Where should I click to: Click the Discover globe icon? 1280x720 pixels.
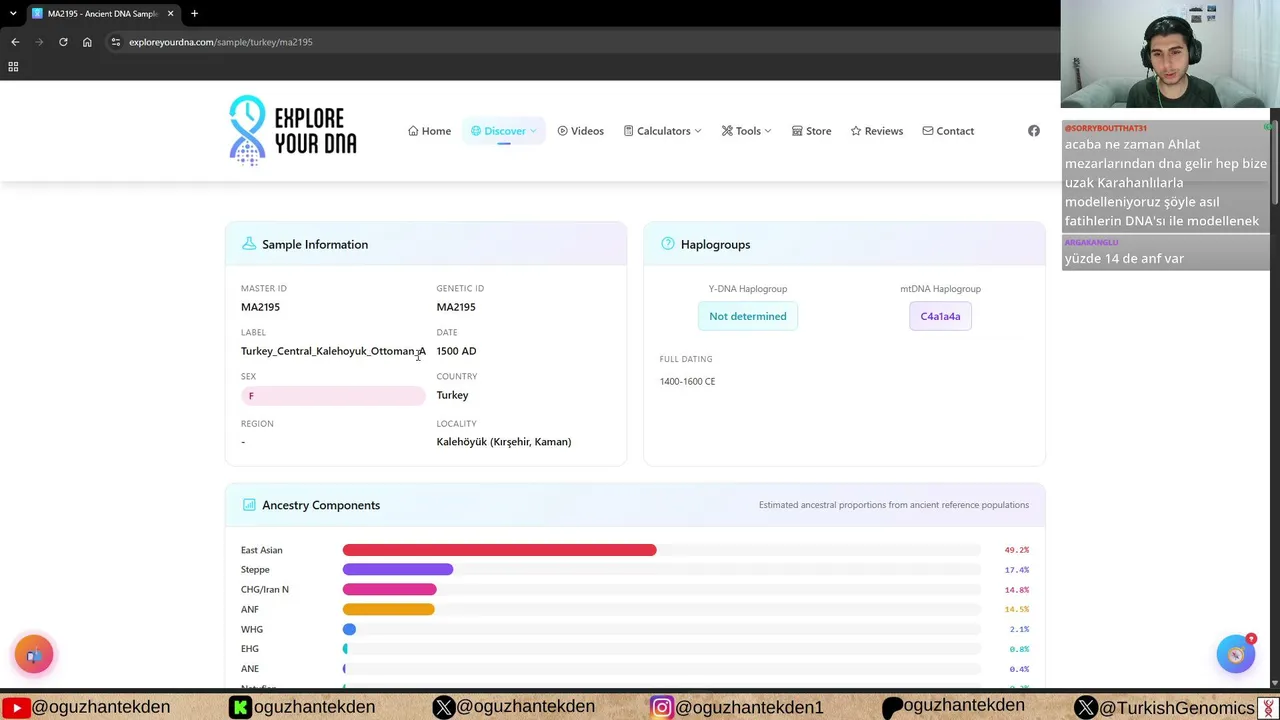coord(476,131)
